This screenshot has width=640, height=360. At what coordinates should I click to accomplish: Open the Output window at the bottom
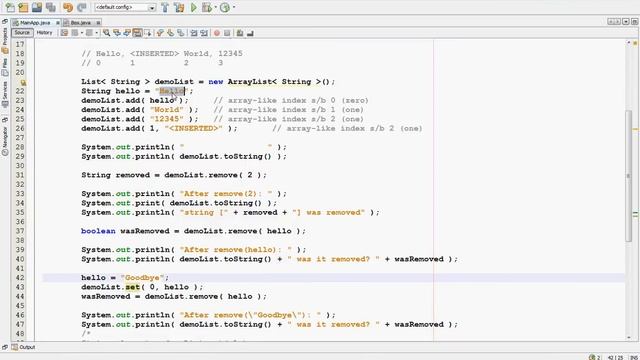(24, 347)
